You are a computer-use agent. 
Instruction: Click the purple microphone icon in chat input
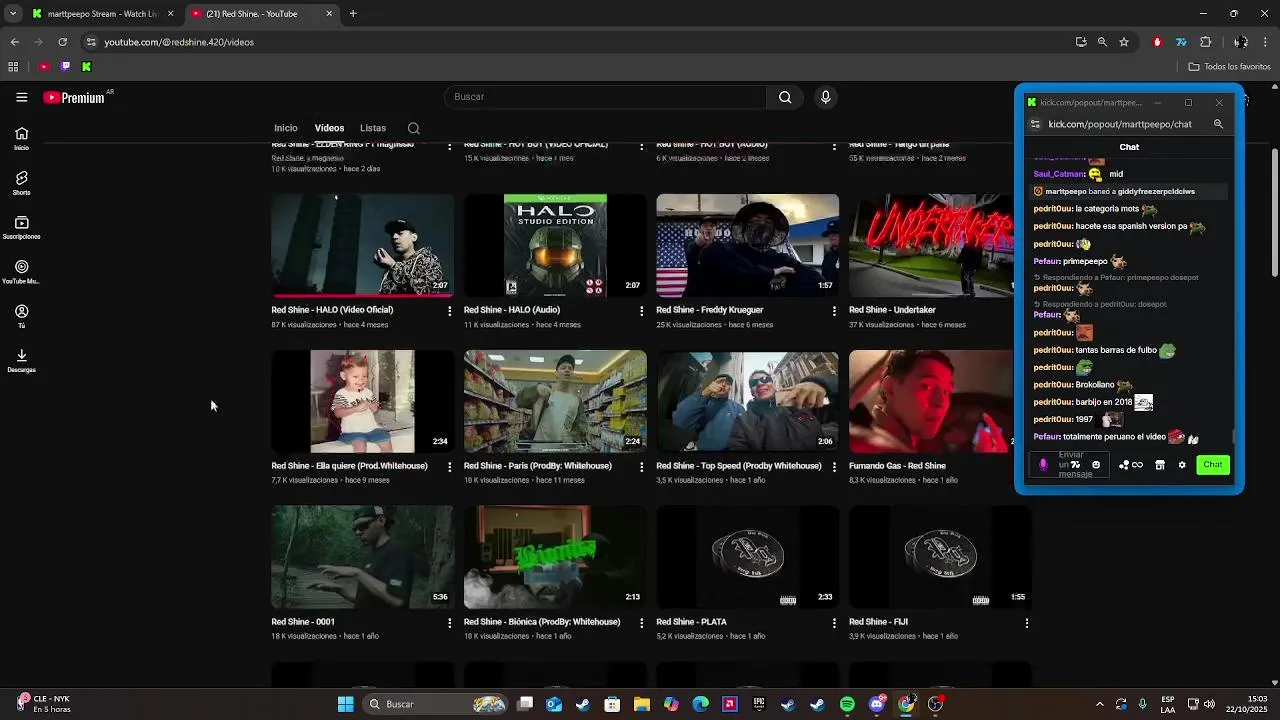point(1043,465)
